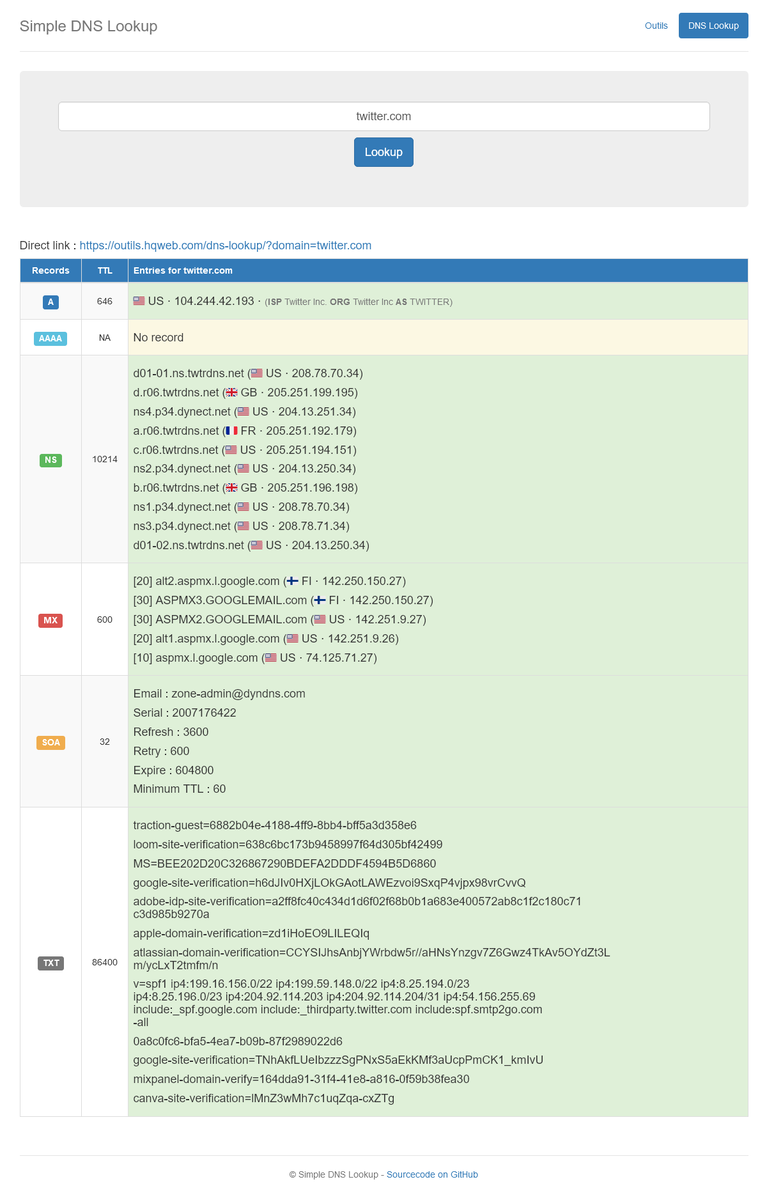Click the No record AAAA entry
767x1200 pixels.
[158, 338]
